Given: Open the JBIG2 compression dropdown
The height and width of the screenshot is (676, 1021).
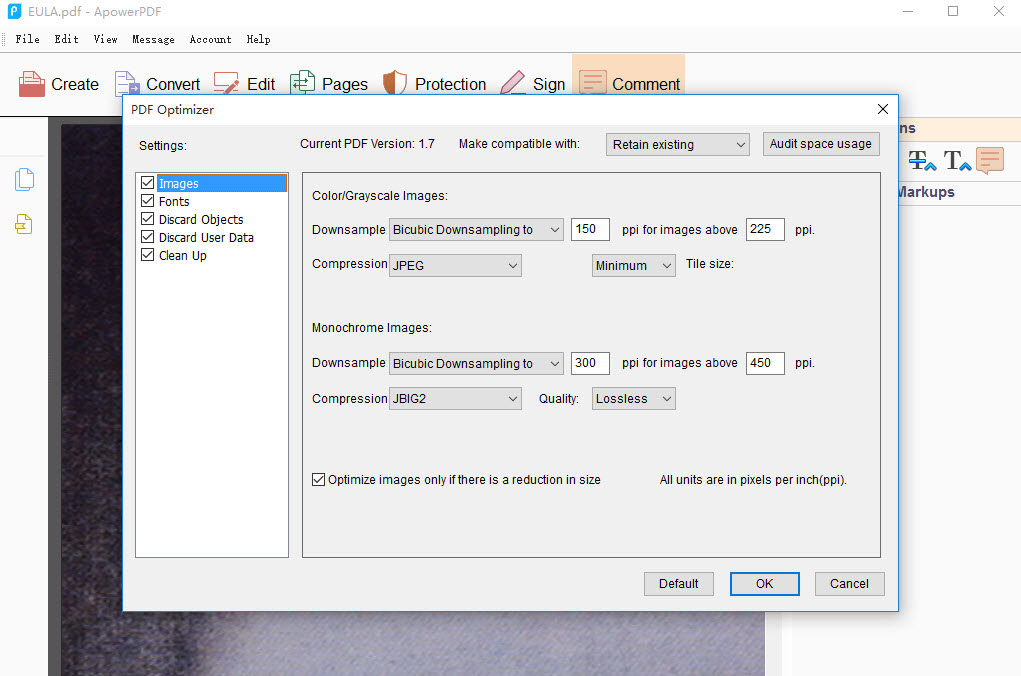Looking at the screenshot, I should (455, 399).
